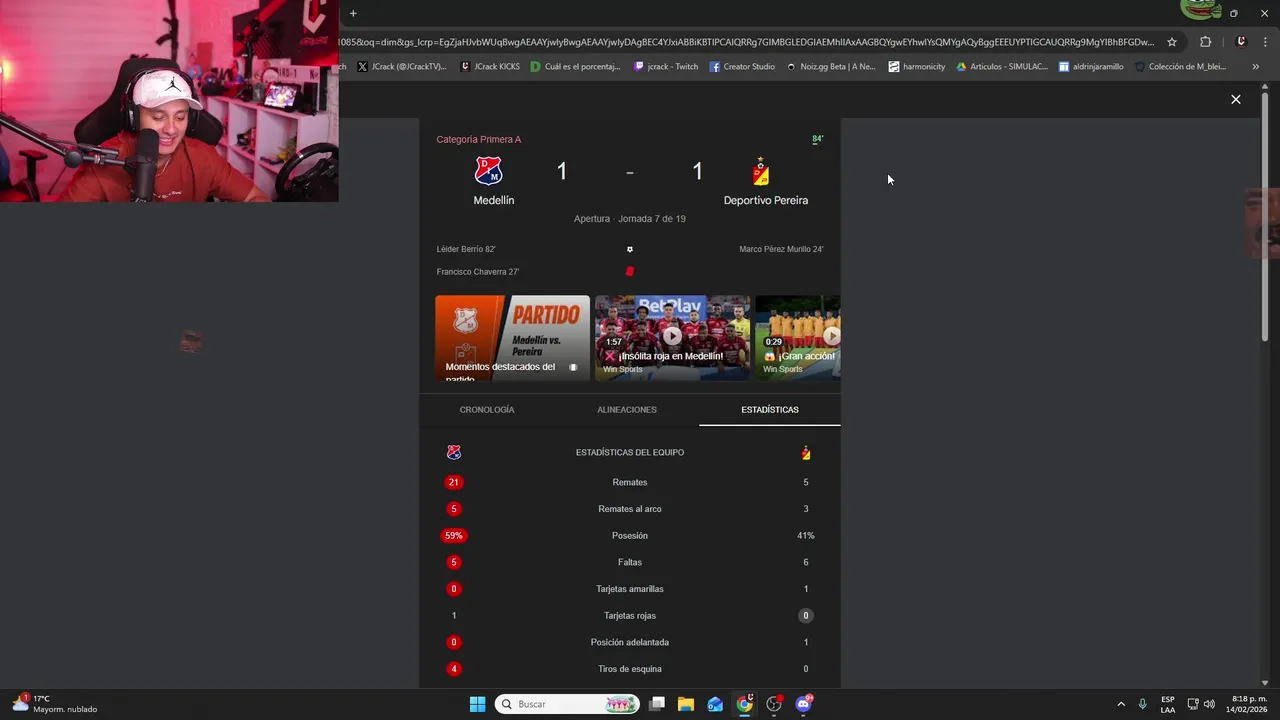This screenshot has height=720, width=1280.
Task: Open the Categoría Primera A league link
Action: coord(478,139)
